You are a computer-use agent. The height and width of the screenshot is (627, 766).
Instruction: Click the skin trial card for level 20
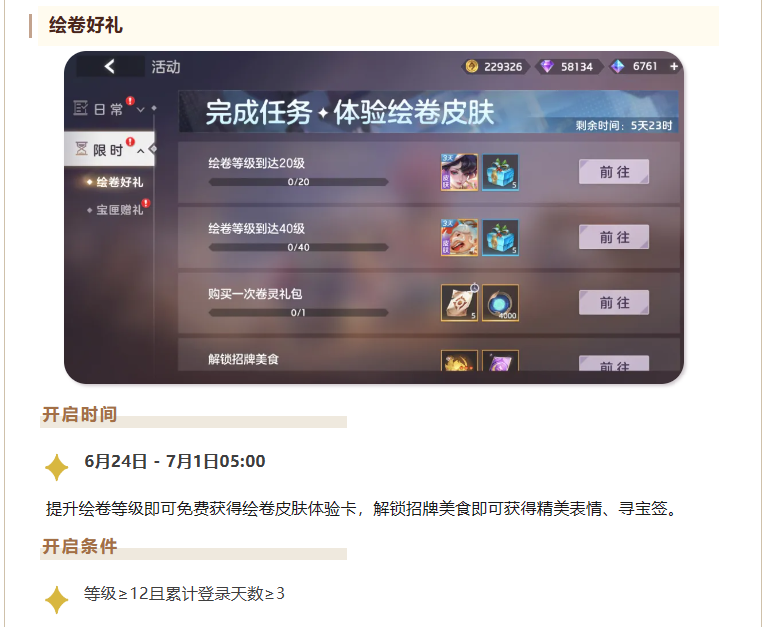pyautogui.click(x=459, y=172)
